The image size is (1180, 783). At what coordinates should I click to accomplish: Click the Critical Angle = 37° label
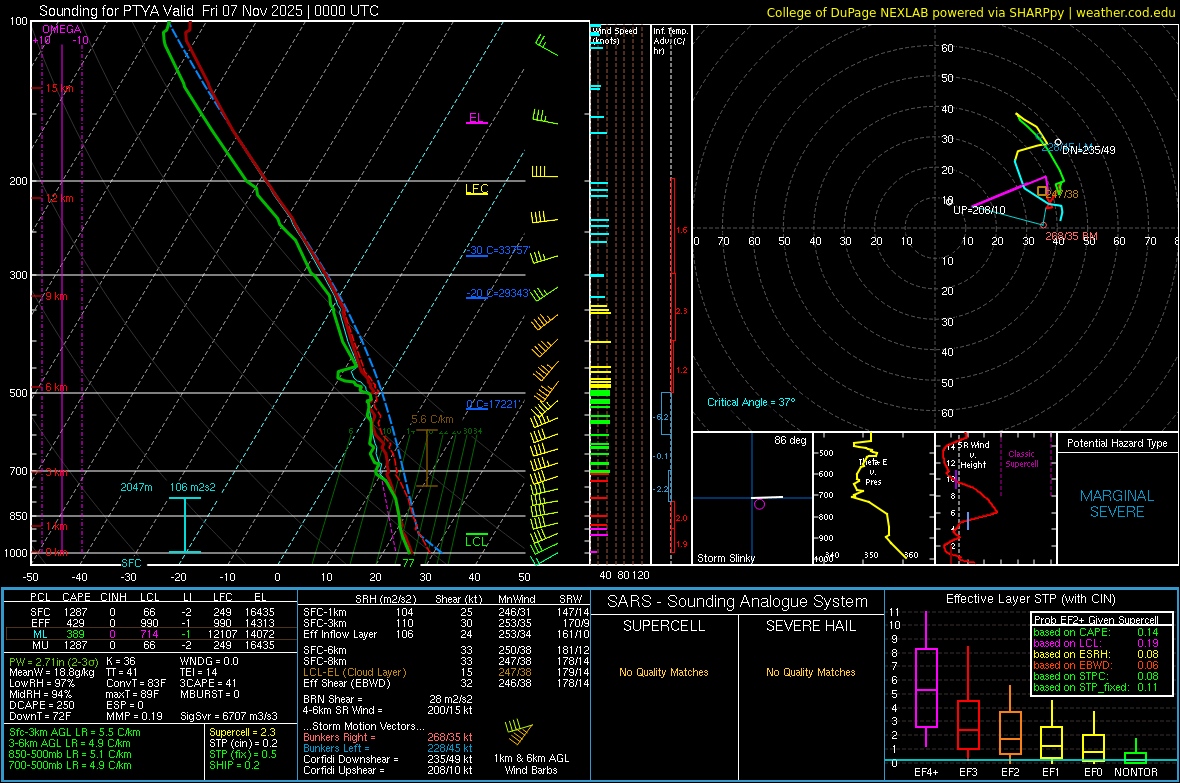tap(750, 402)
